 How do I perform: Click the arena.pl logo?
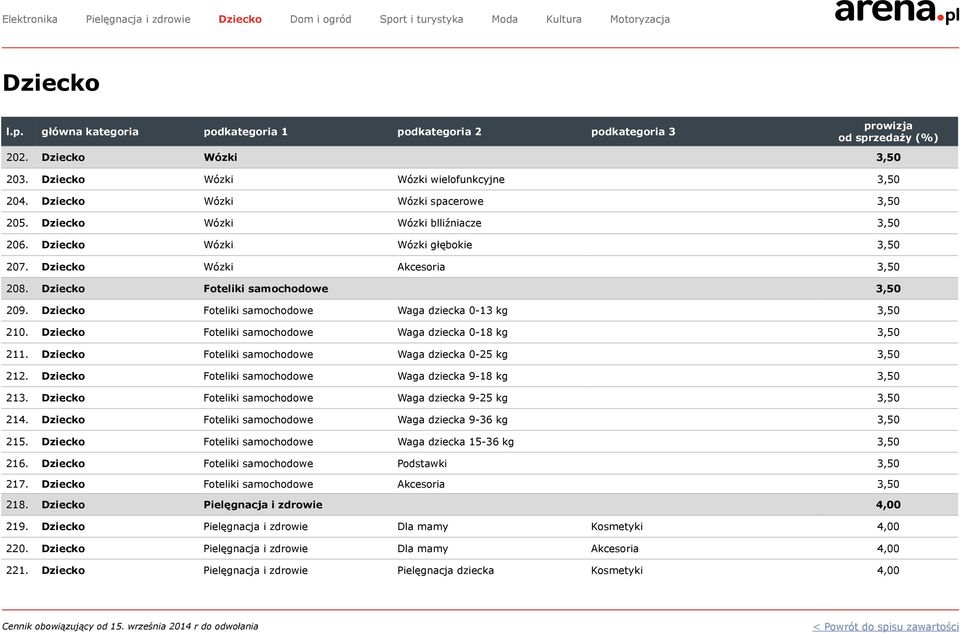897,10
